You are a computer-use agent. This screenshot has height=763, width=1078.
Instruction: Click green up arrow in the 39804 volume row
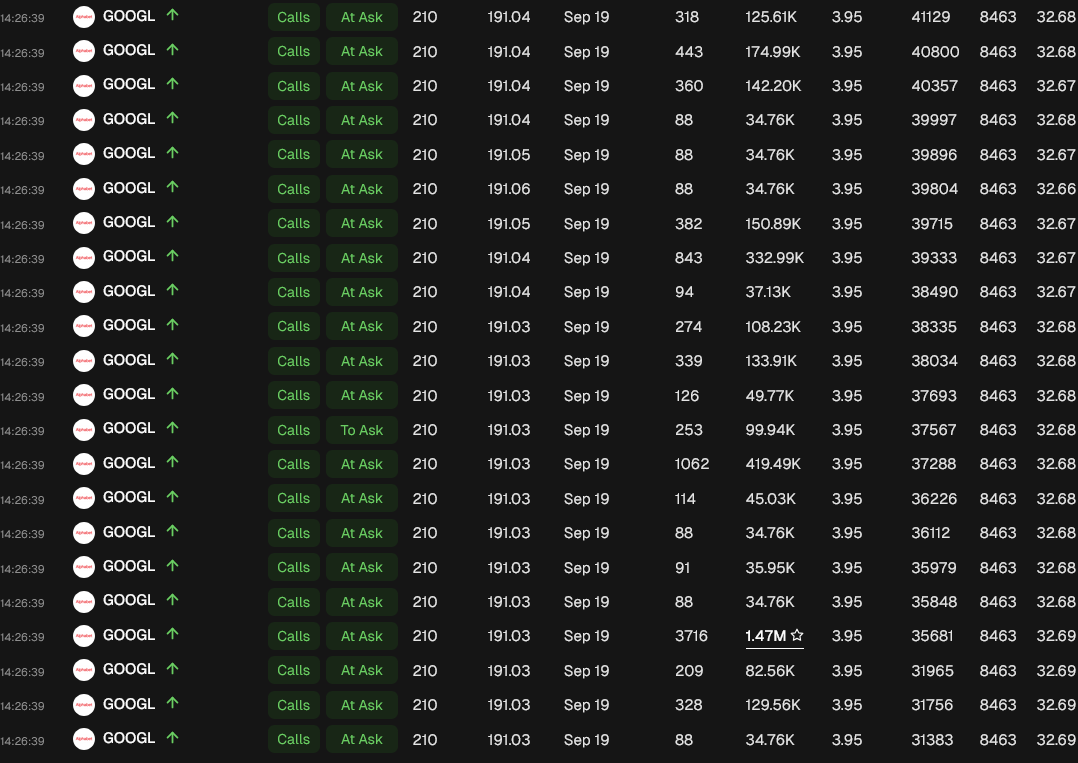pos(173,187)
